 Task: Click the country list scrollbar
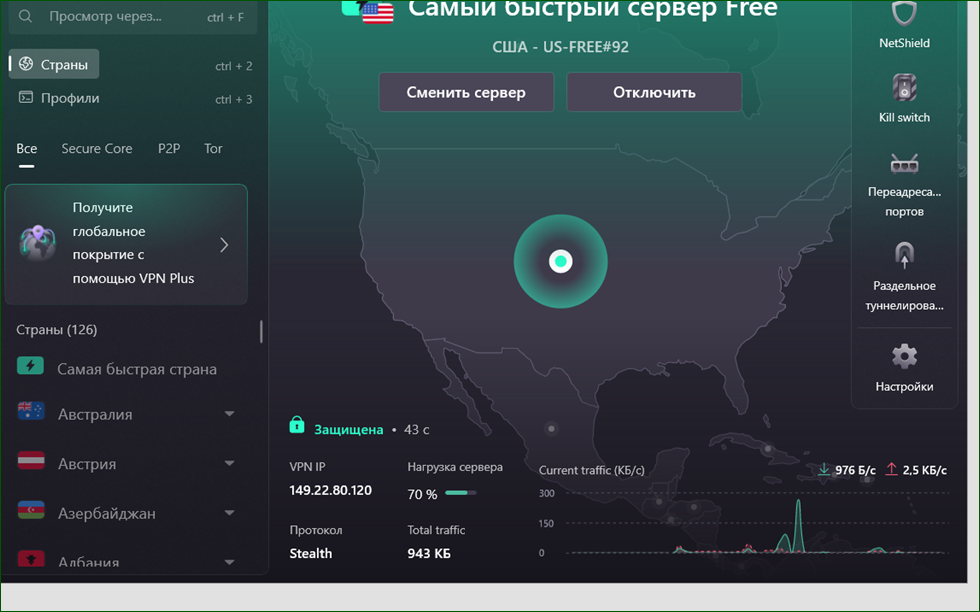[261, 331]
